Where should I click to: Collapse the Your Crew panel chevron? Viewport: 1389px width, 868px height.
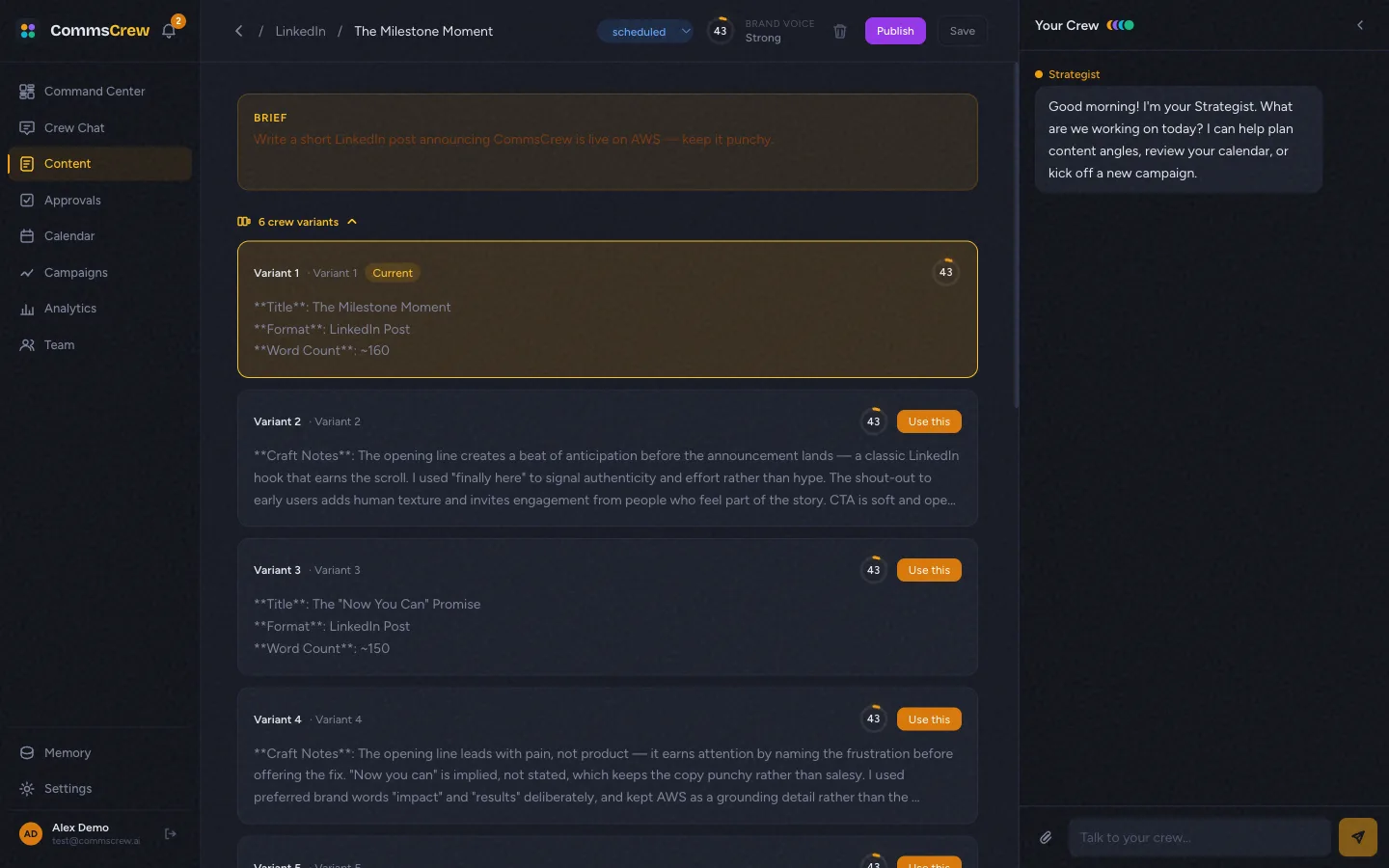point(1360,25)
